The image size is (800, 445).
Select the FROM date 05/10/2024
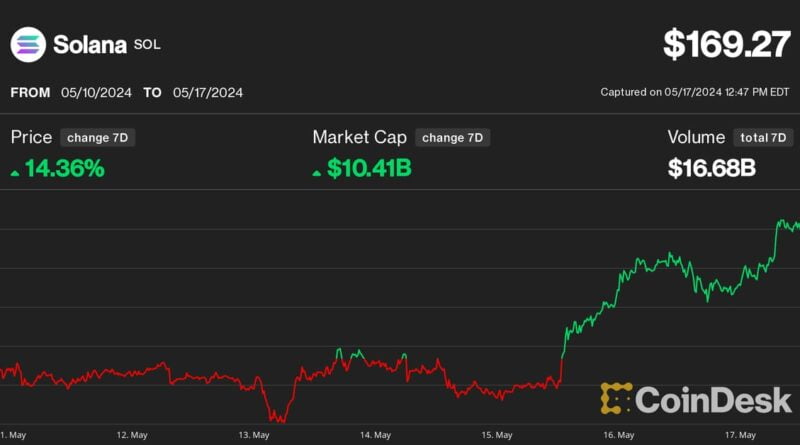click(97, 92)
